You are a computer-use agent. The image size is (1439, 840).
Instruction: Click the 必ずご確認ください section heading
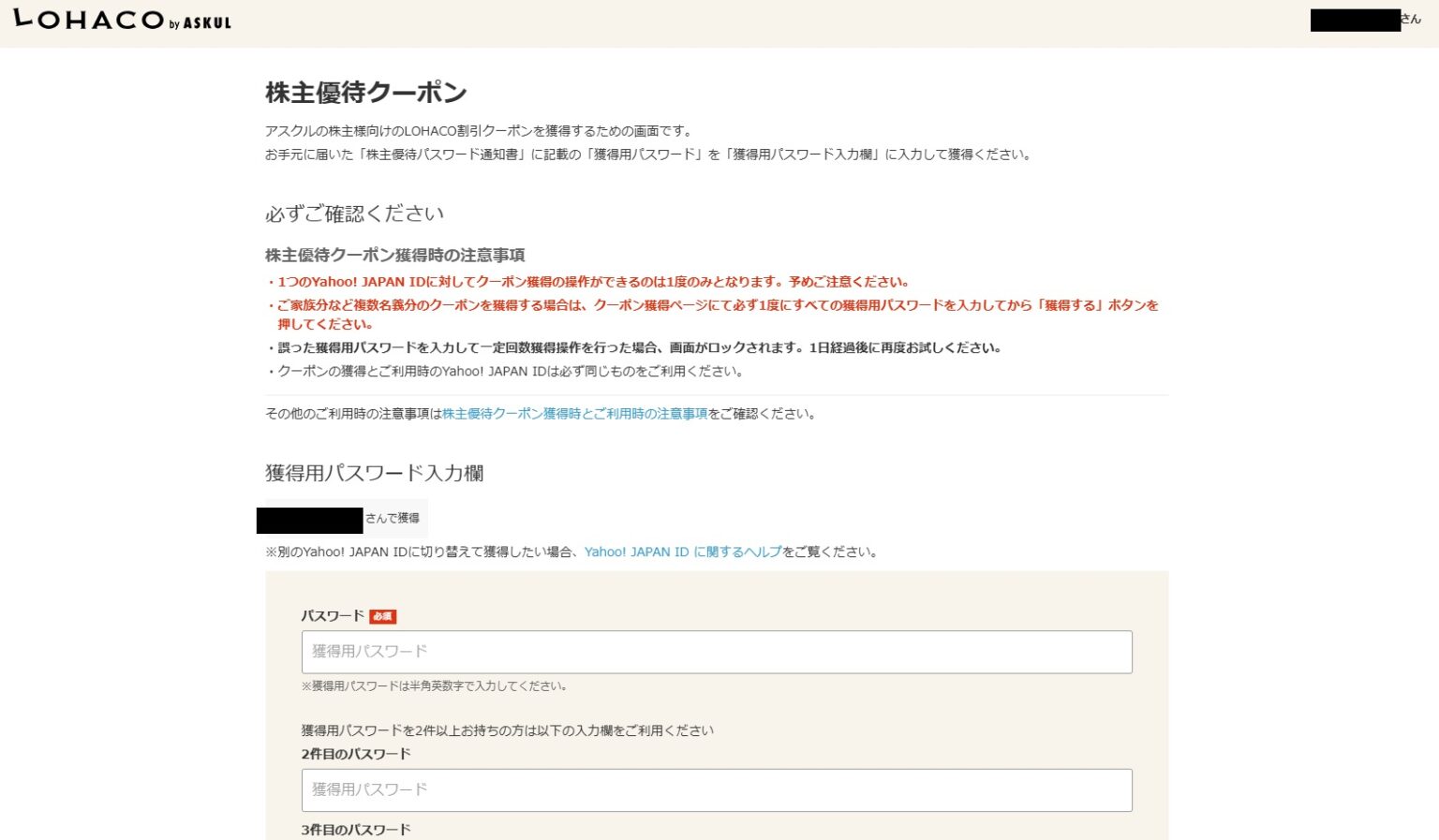pos(354,214)
